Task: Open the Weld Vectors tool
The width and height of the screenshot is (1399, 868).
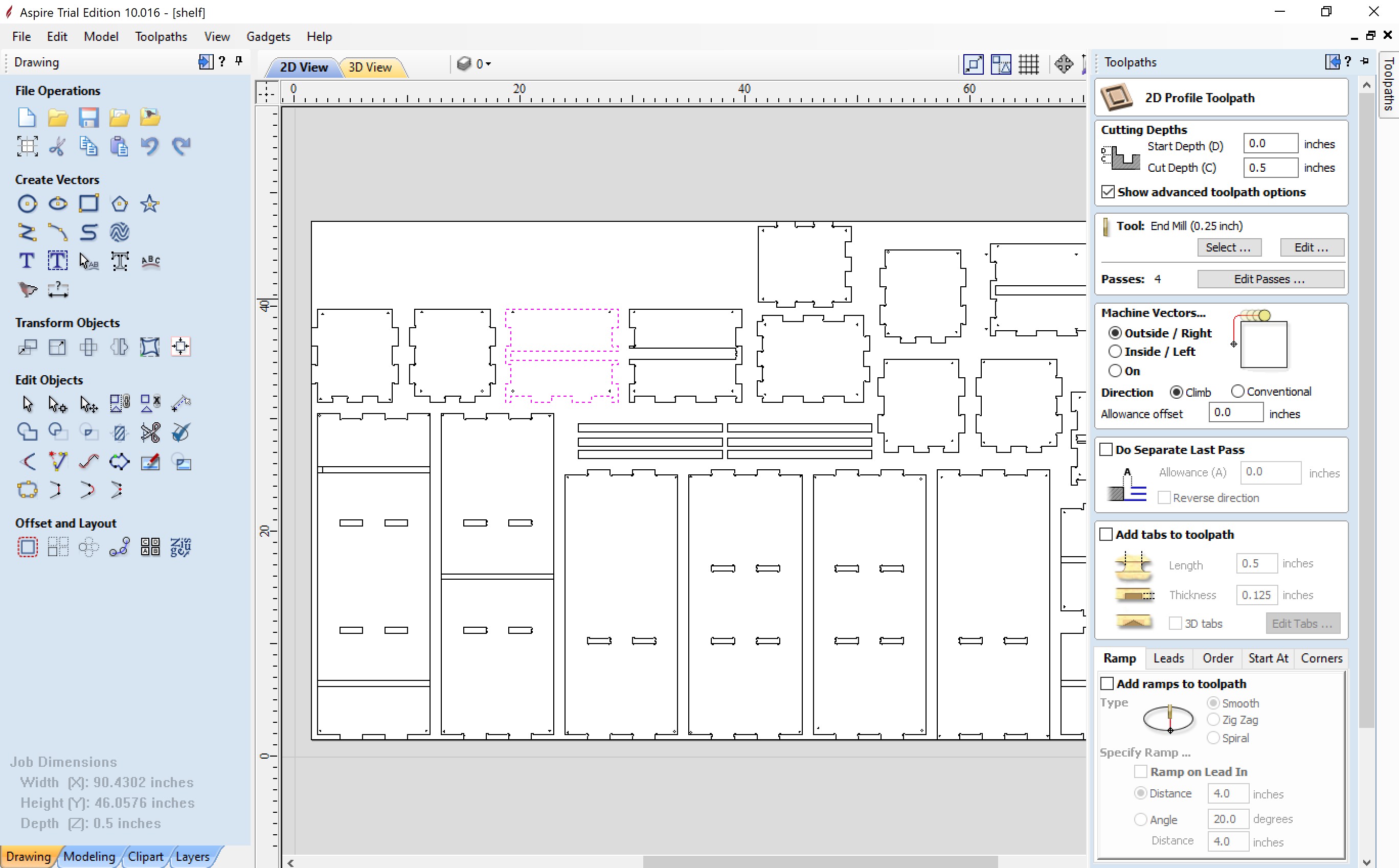Action: pos(27,432)
